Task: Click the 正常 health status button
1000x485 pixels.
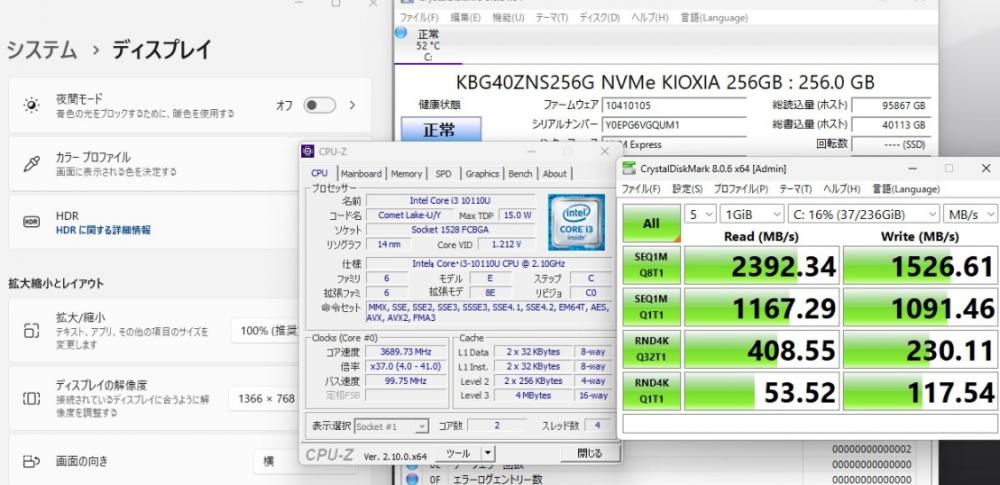Action: [x=441, y=130]
